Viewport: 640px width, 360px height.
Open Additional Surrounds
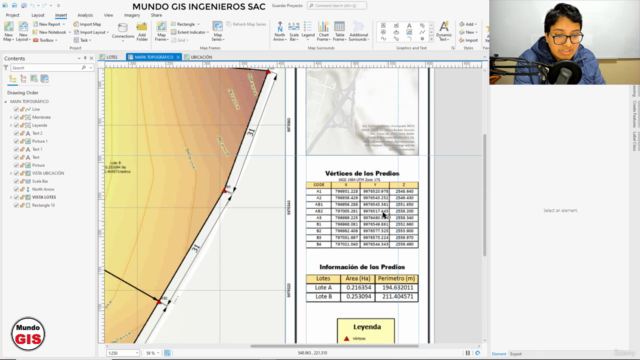coord(359,31)
